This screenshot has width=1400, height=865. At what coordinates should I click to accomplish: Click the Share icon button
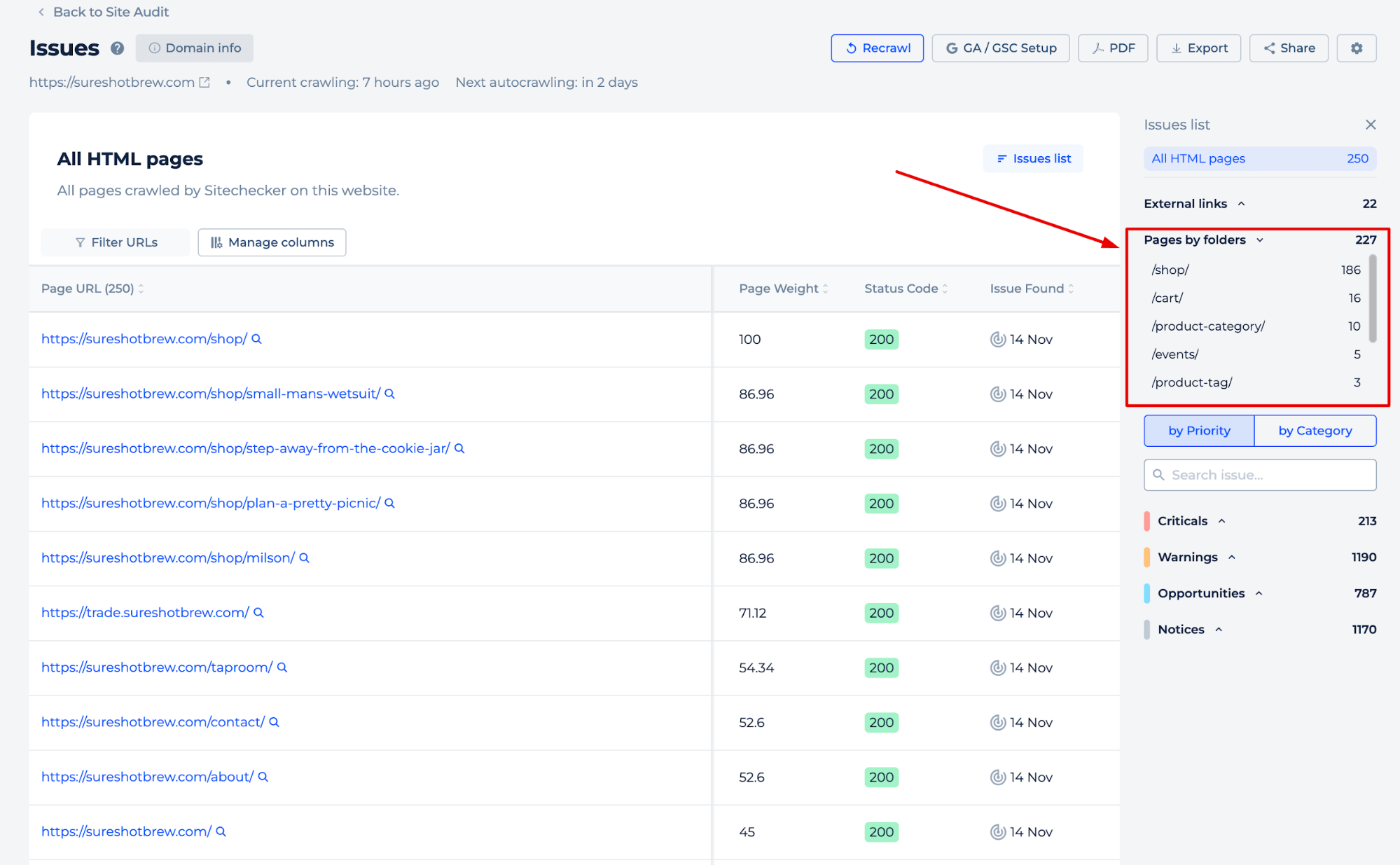[1289, 47]
